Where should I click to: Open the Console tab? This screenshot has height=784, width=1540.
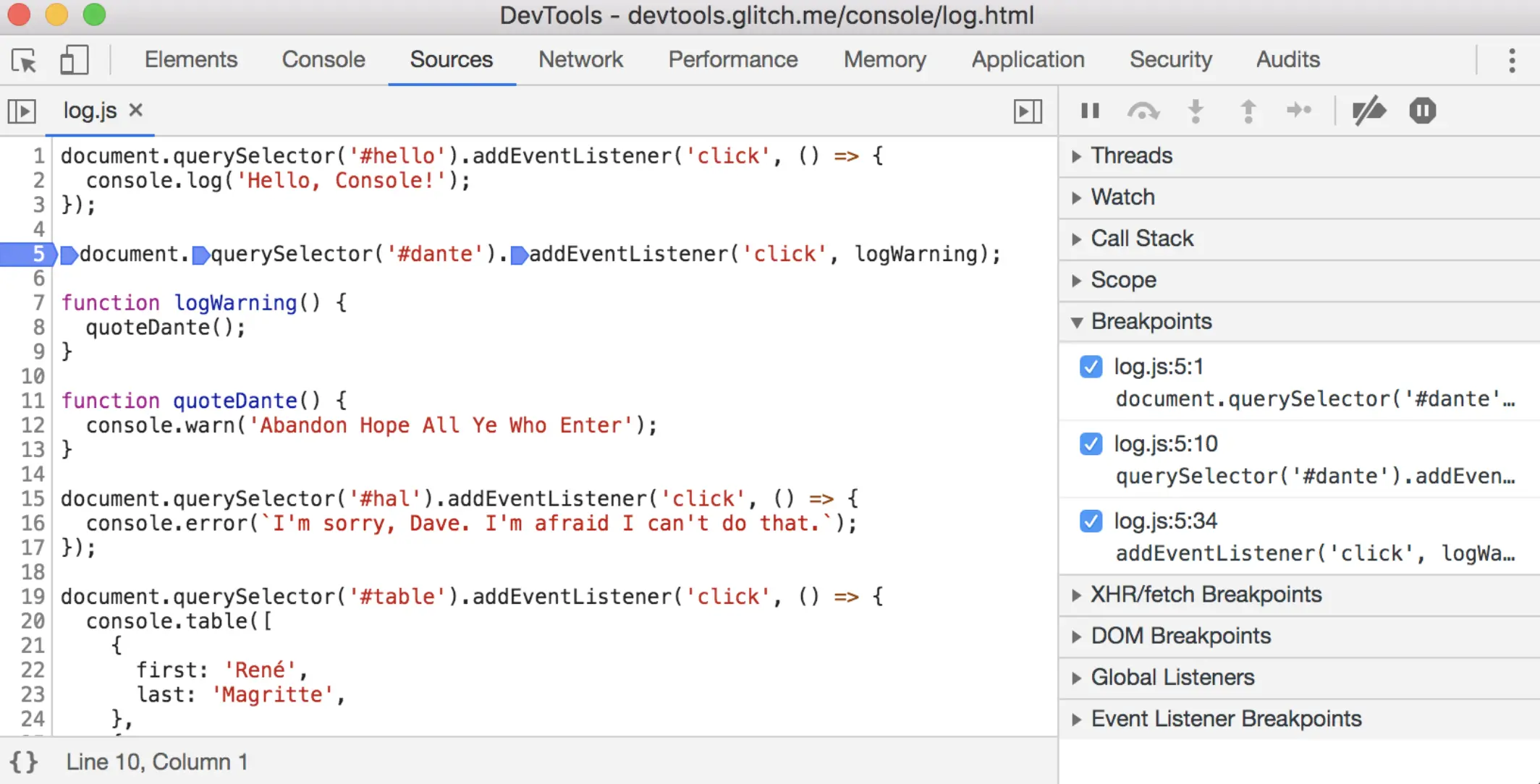pos(323,59)
